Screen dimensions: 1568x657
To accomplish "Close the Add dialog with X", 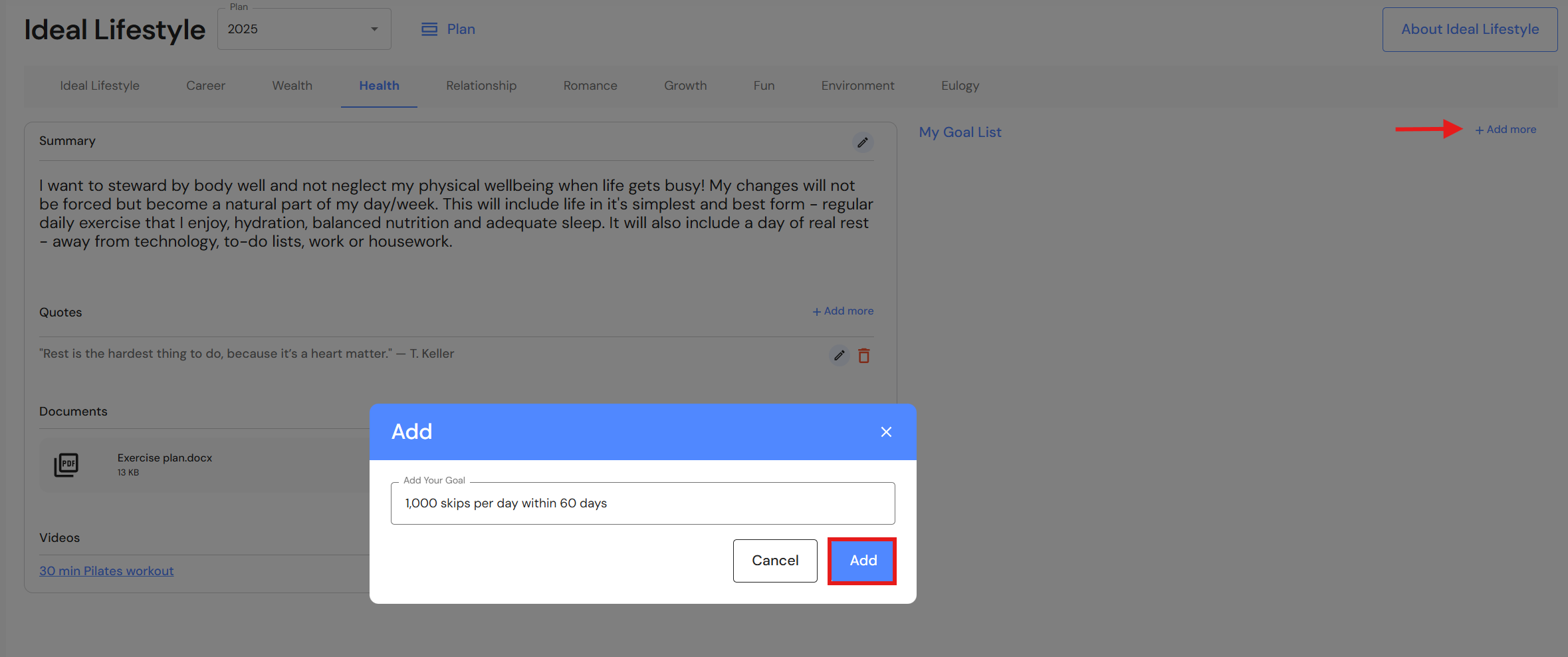I will point(885,432).
